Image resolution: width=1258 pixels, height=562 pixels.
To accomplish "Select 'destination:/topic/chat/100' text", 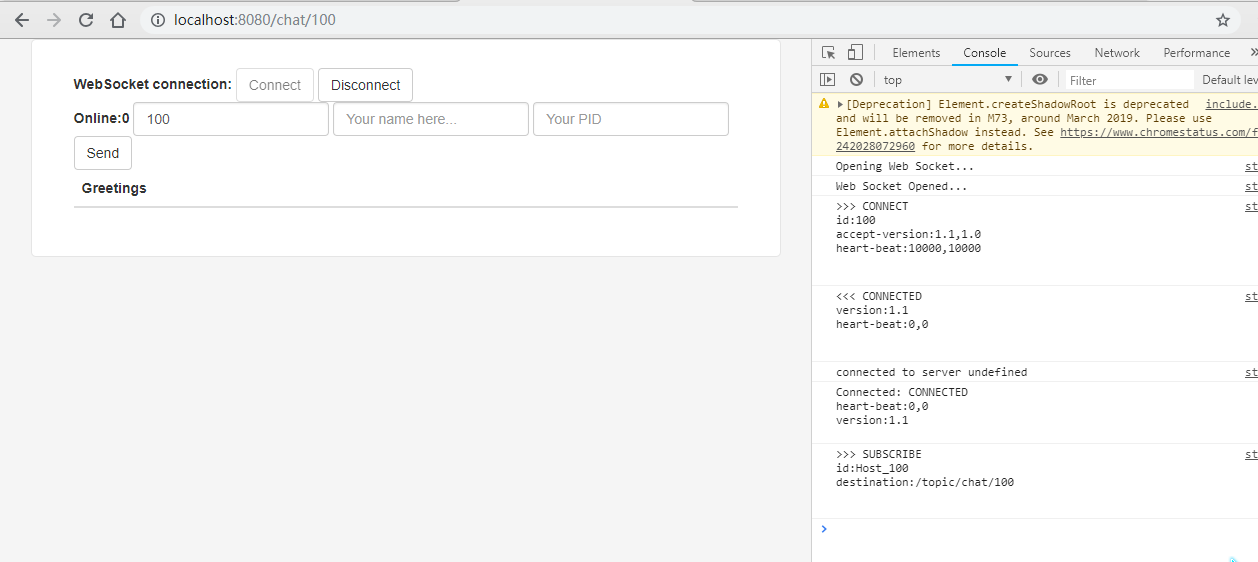I will tap(925, 482).
